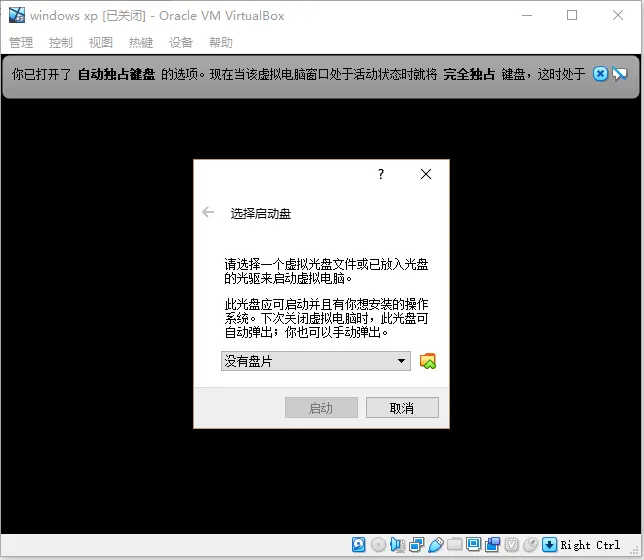
Task: Click the 取消 button
Action: tap(402, 408)
